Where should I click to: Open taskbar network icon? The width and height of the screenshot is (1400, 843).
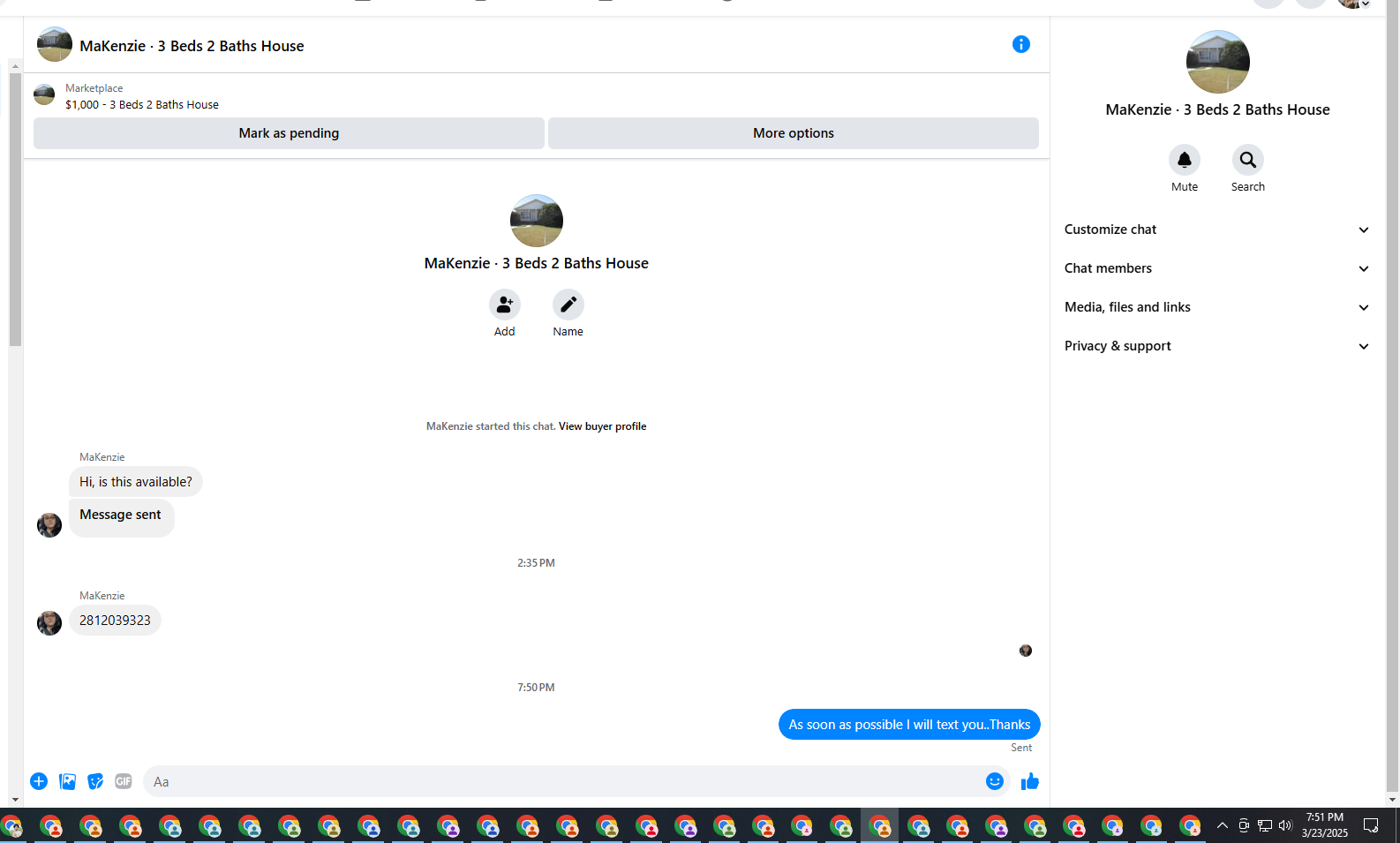pyautogui.click(x=1264, y=825)
